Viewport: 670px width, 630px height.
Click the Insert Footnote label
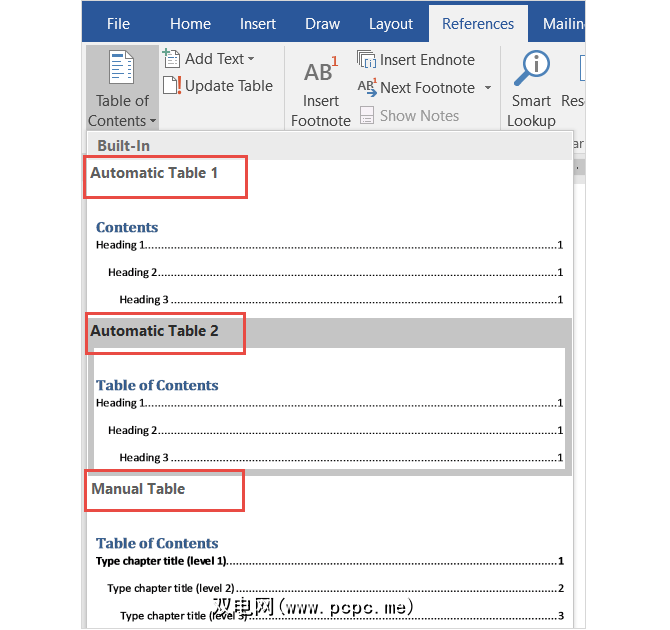[x=320, y=111]
